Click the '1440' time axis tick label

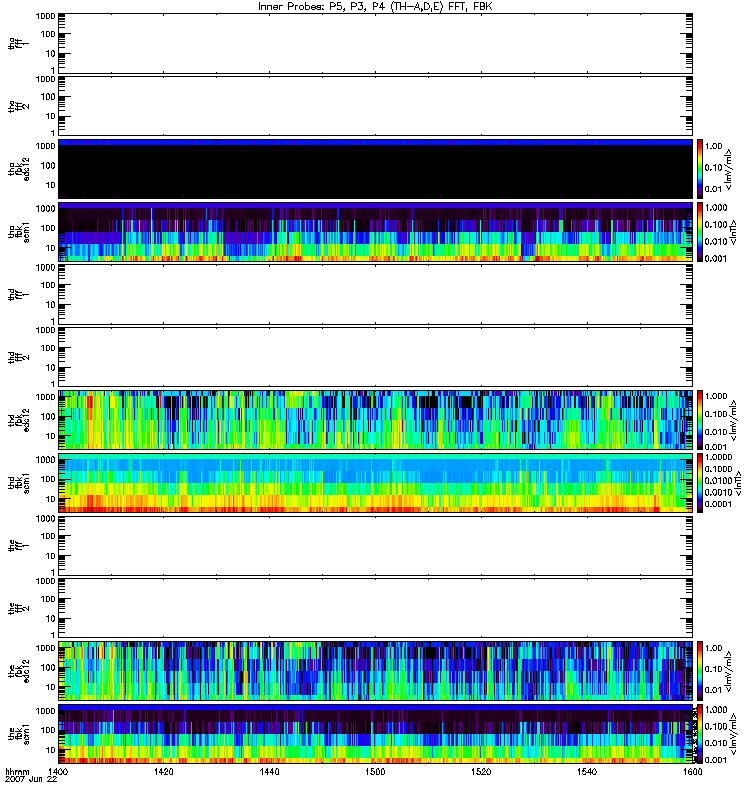tap(269, 771)
